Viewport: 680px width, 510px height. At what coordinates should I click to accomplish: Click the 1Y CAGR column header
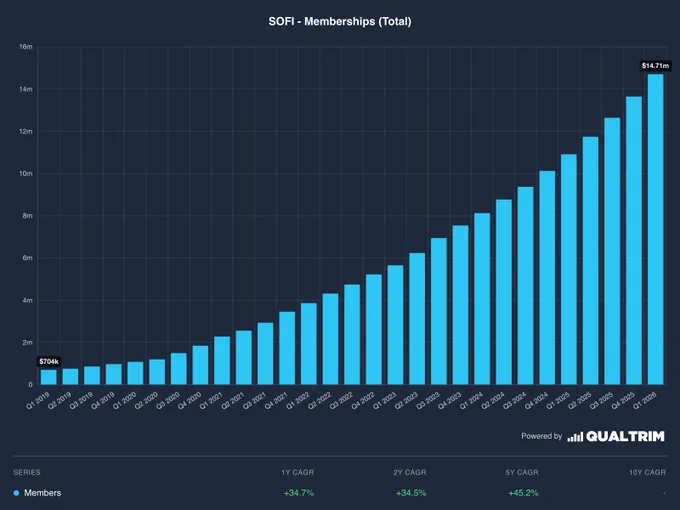tap(298, 472)
